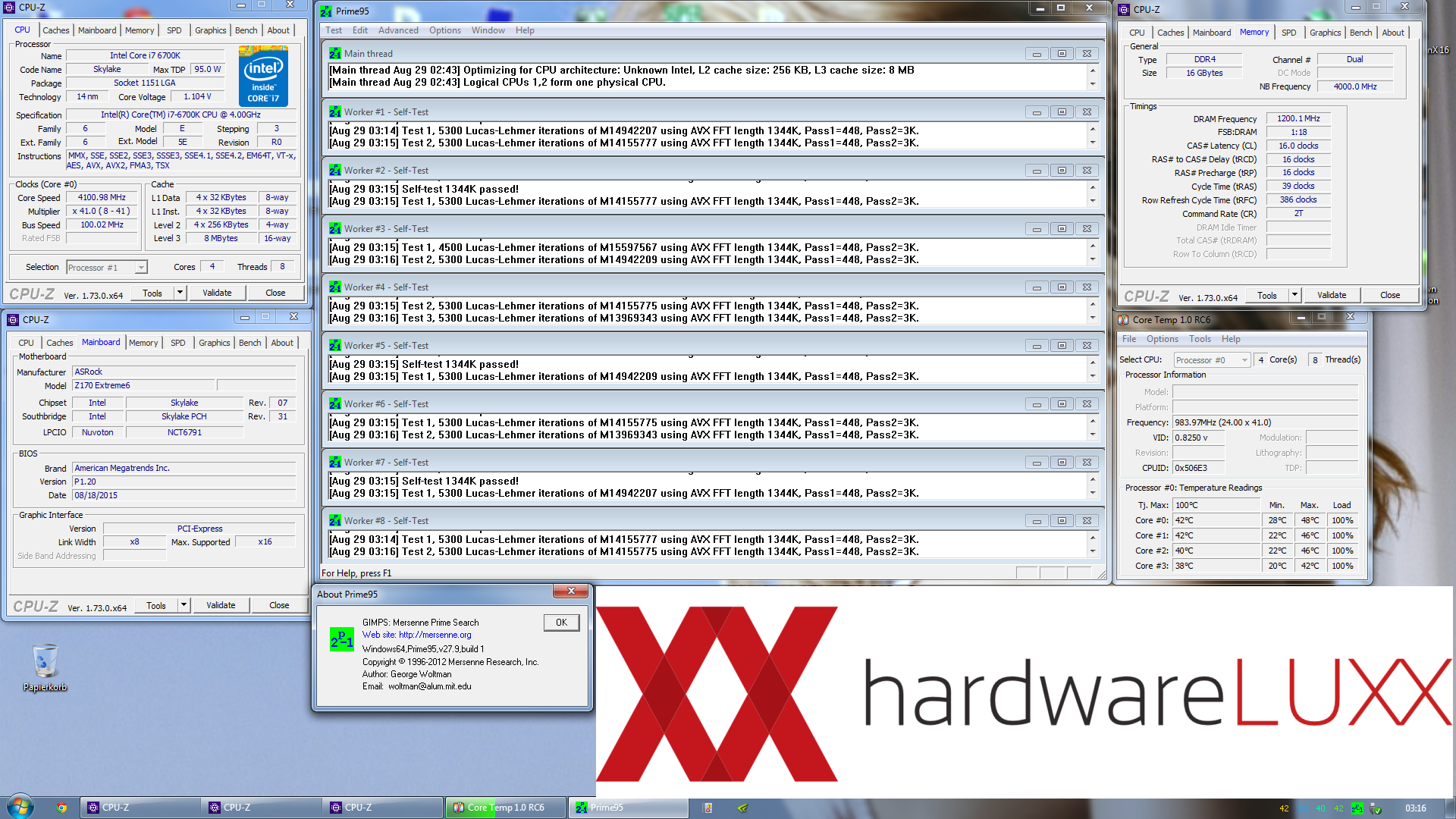Open the Options menu in Prime95

tap(444, 30)
